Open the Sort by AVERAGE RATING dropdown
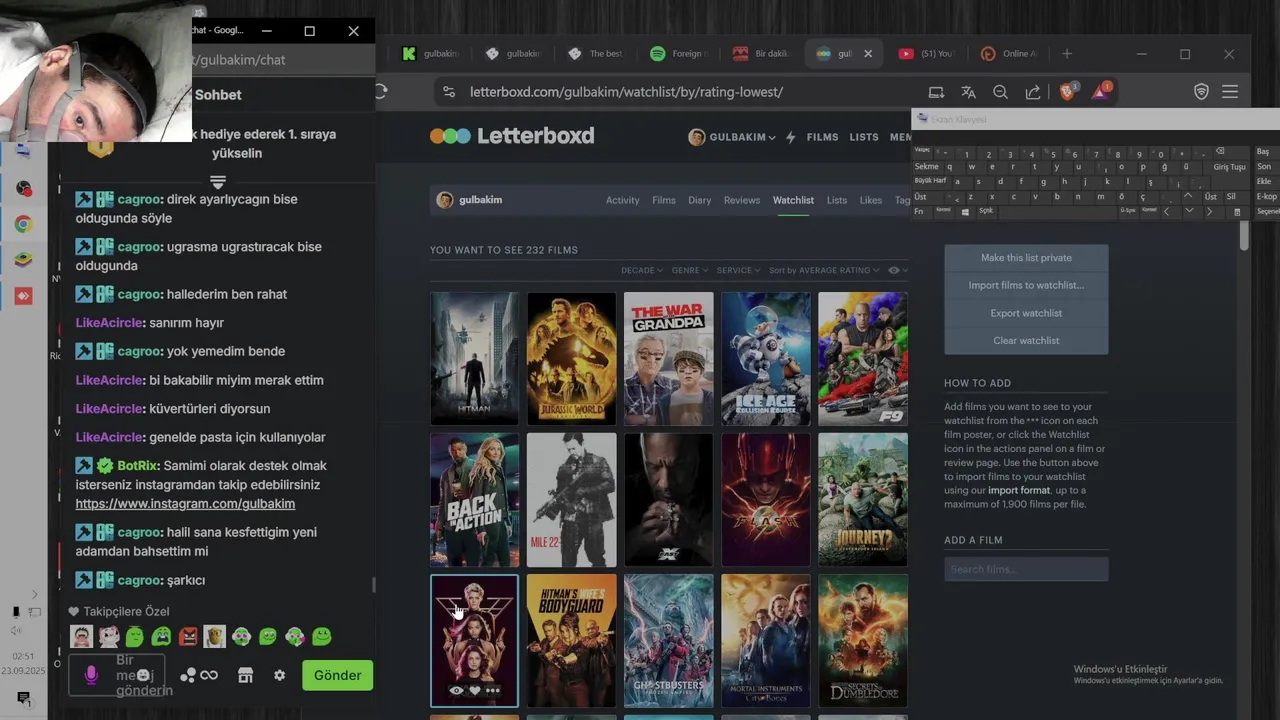Viewport: 1280px width, 720px height. [824, 270]
